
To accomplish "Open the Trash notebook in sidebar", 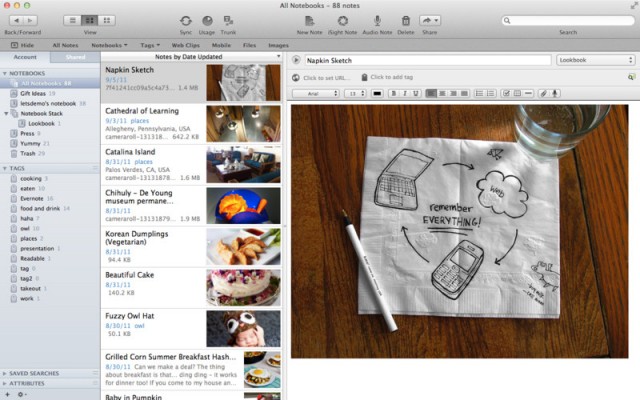I will click(28, 153).
